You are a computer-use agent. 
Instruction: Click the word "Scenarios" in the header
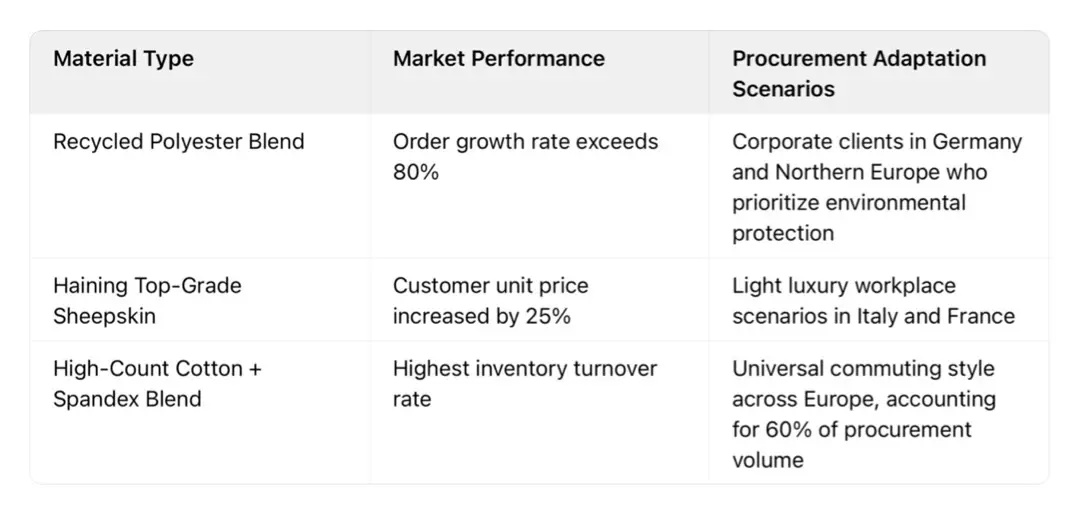click(783, 88)
